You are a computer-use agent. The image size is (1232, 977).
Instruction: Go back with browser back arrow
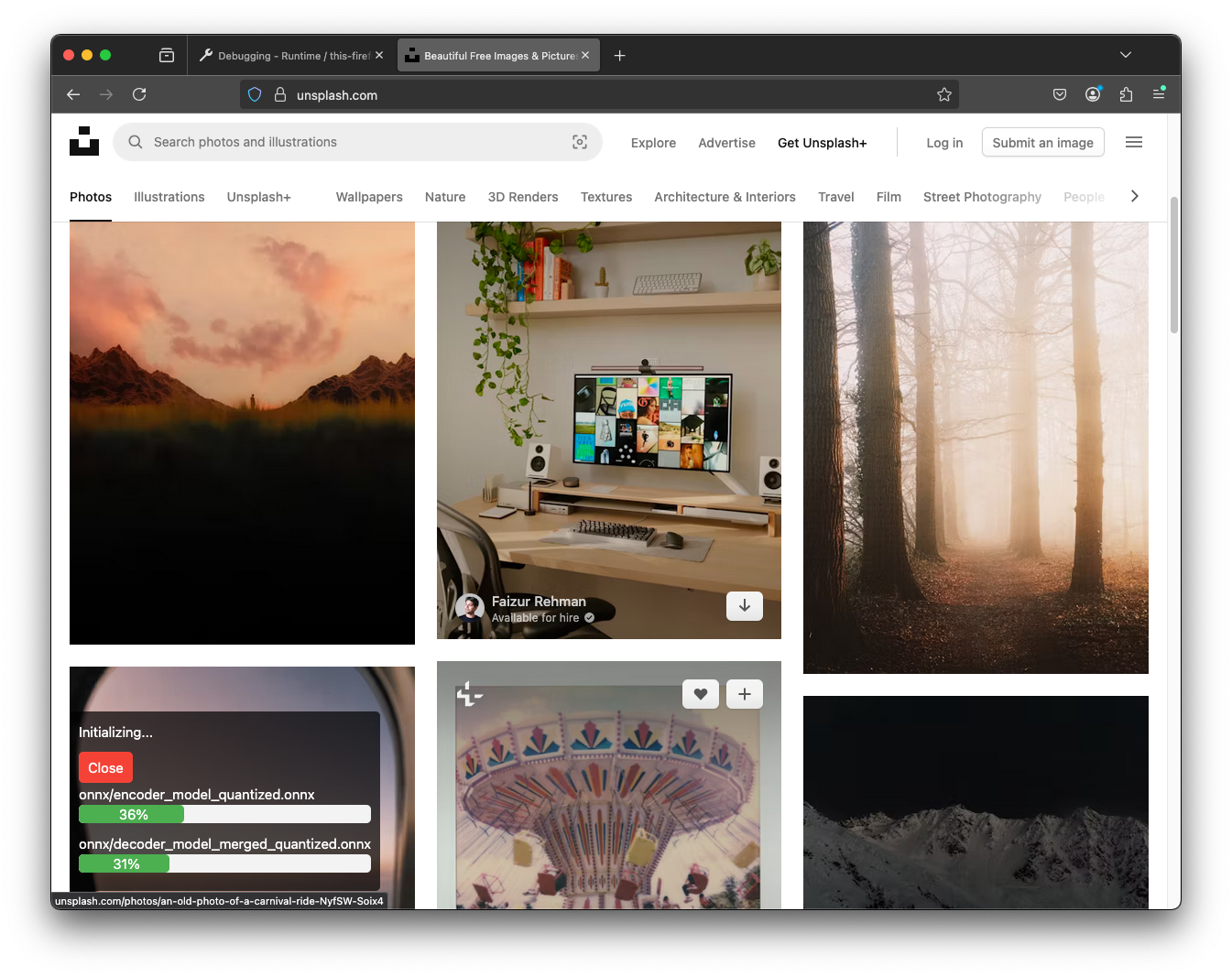coord(73,94)
